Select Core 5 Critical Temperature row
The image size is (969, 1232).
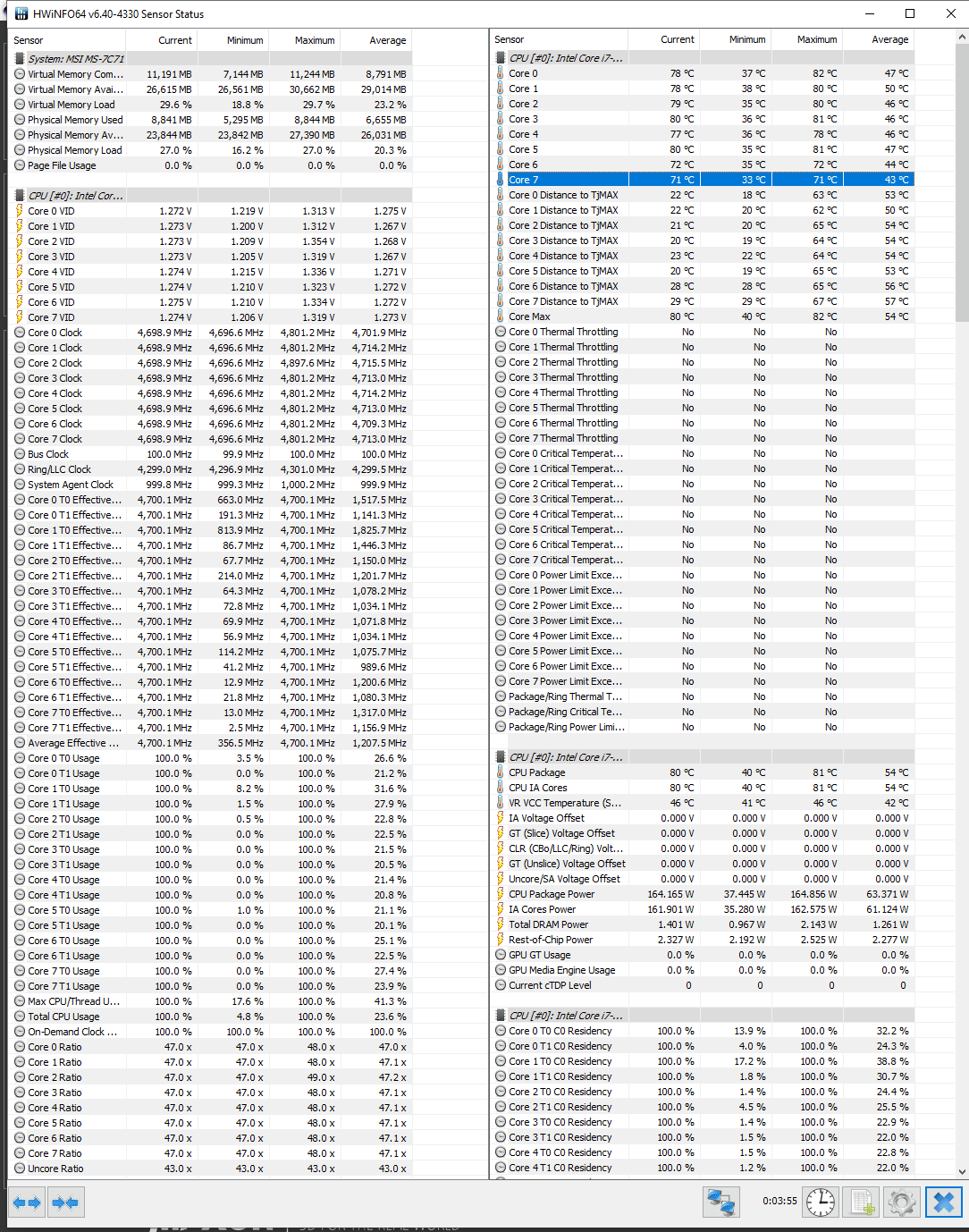click(x=703, y=529)
